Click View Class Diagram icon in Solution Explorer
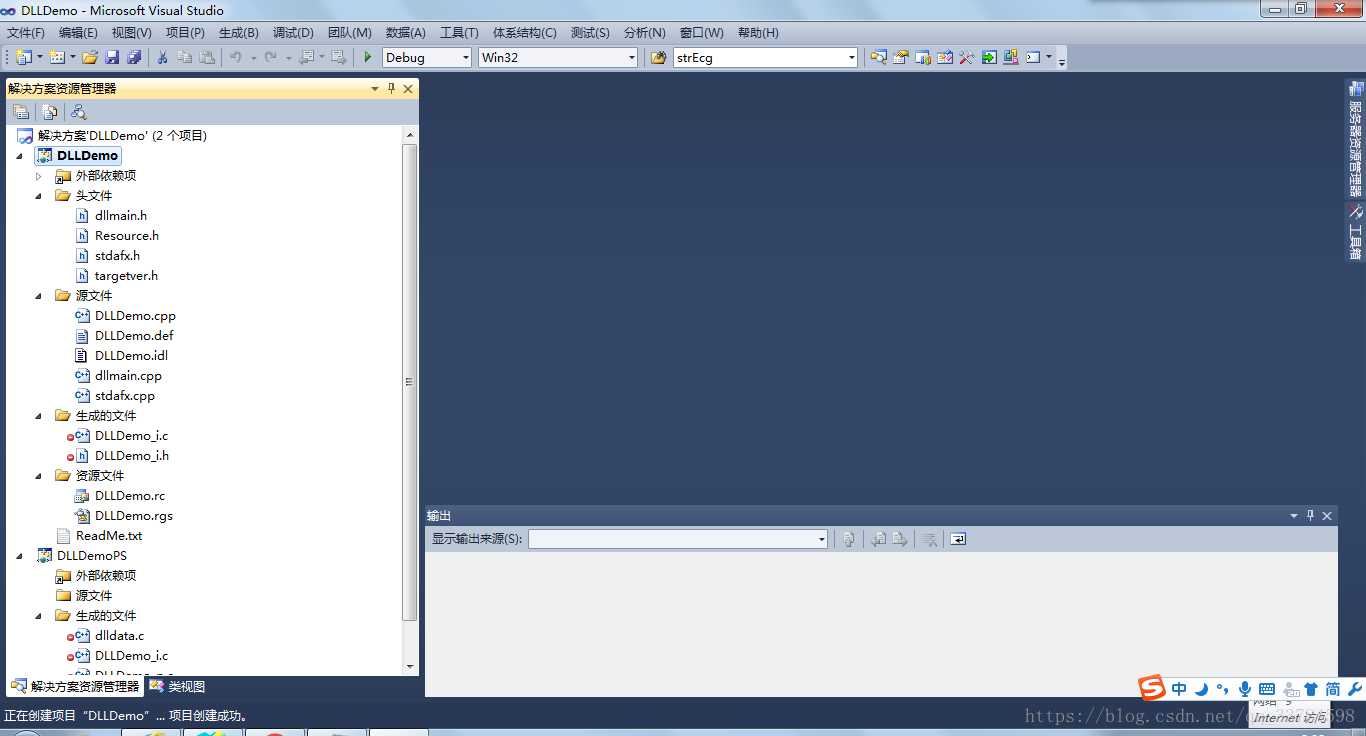The image size is (1366, 736). click(x=79, y=112)
